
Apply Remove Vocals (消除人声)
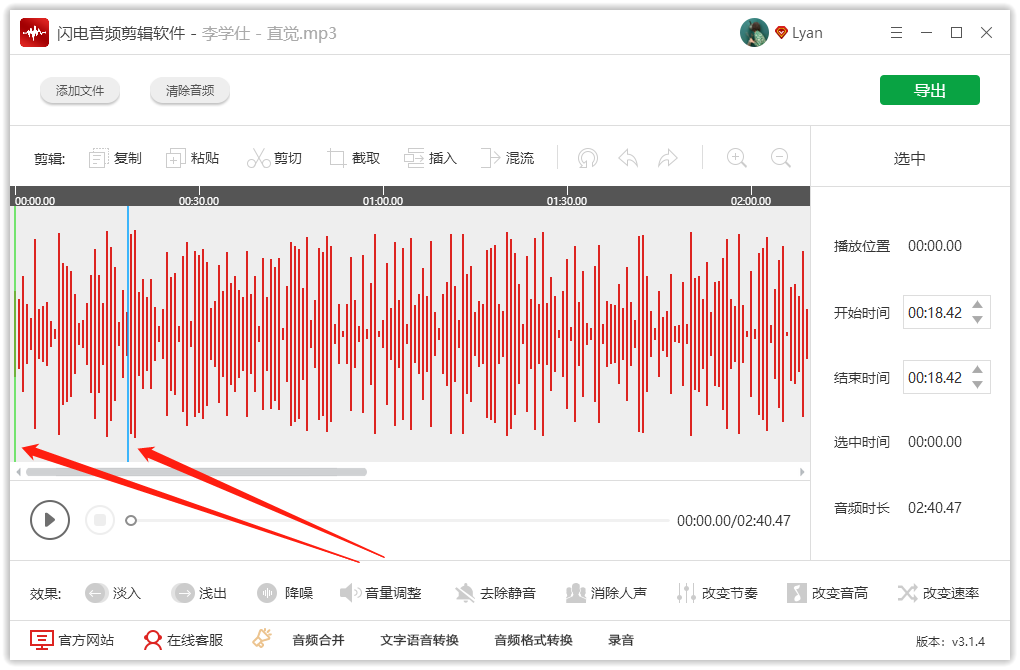click(606, 593)
